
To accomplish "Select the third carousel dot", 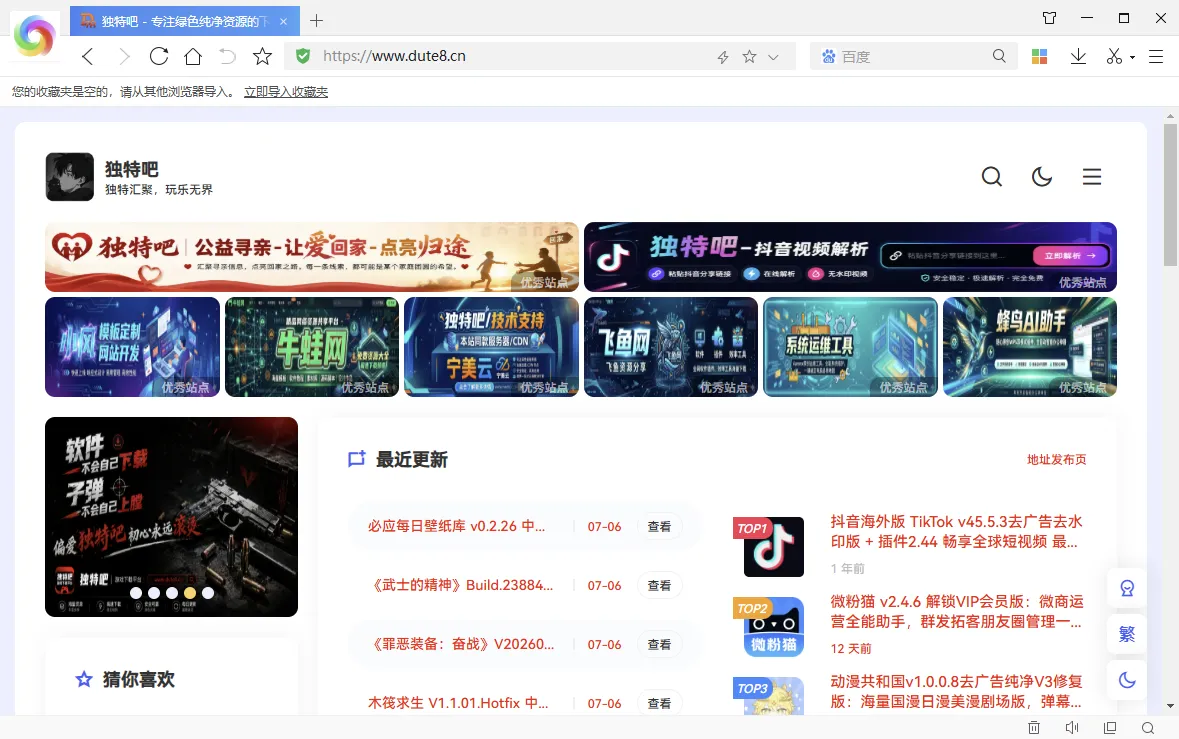I will [x=172, y=593].
